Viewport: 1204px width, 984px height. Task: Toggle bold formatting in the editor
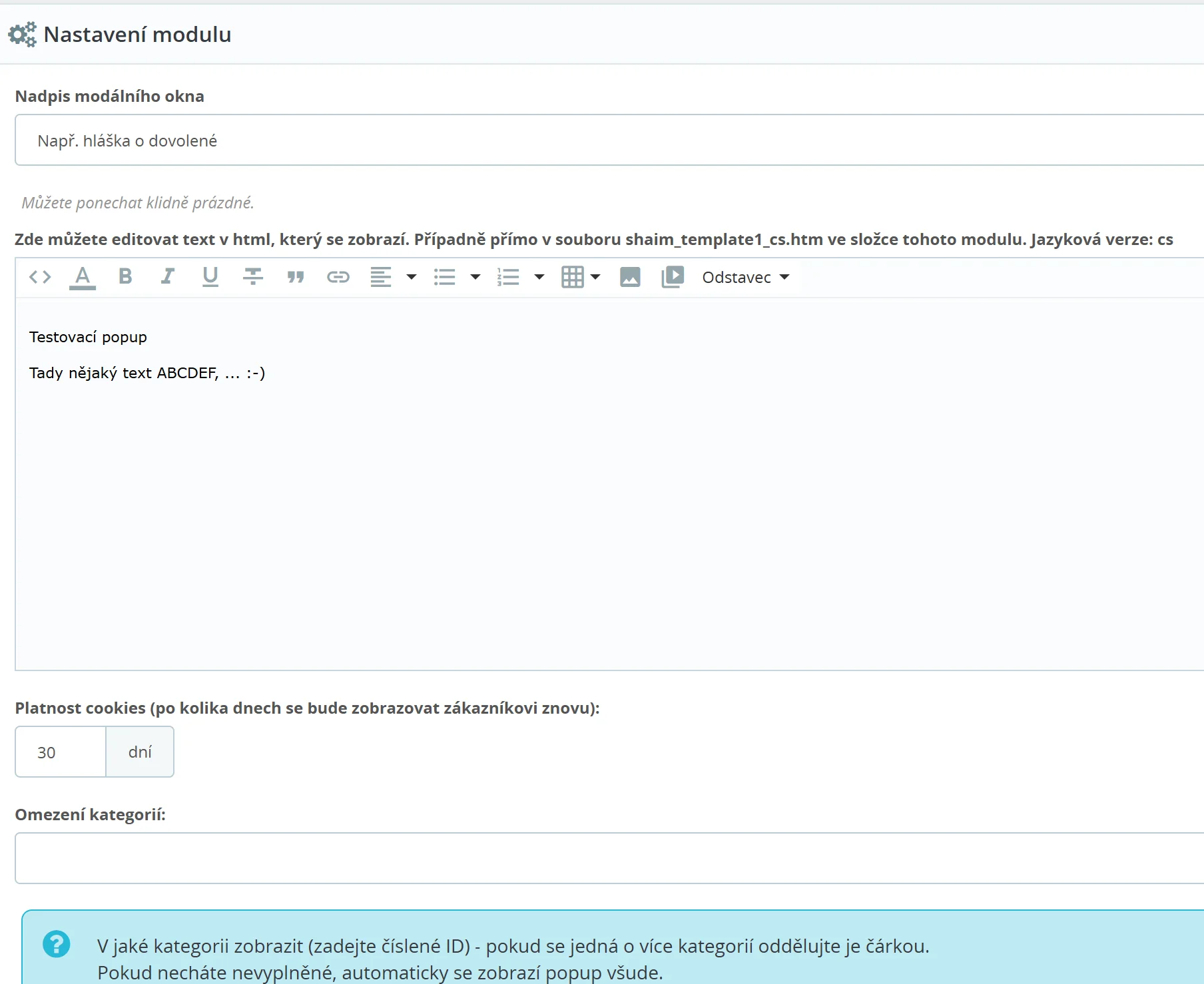125,277
